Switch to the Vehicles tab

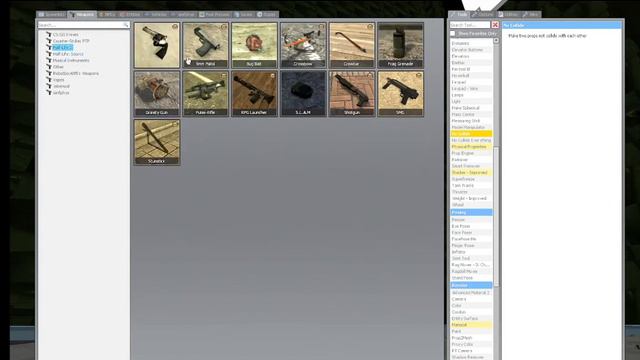tap(156, 14)
